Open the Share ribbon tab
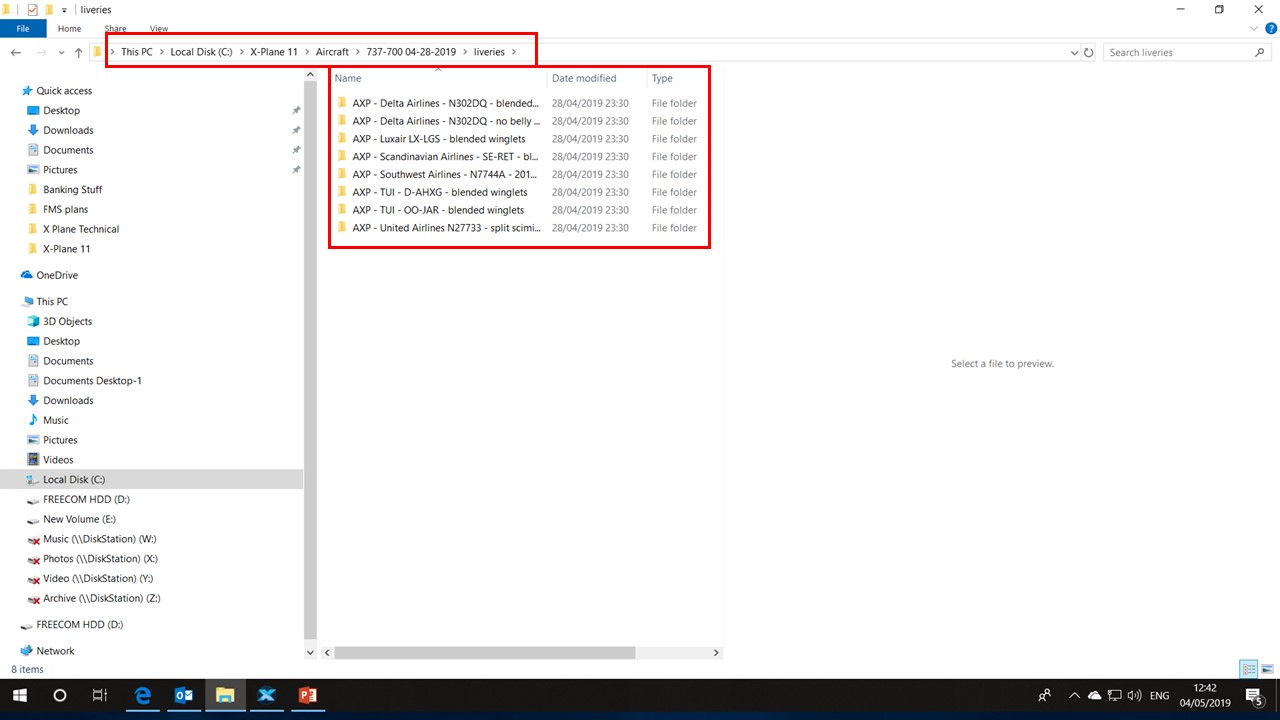 (115, 29)
